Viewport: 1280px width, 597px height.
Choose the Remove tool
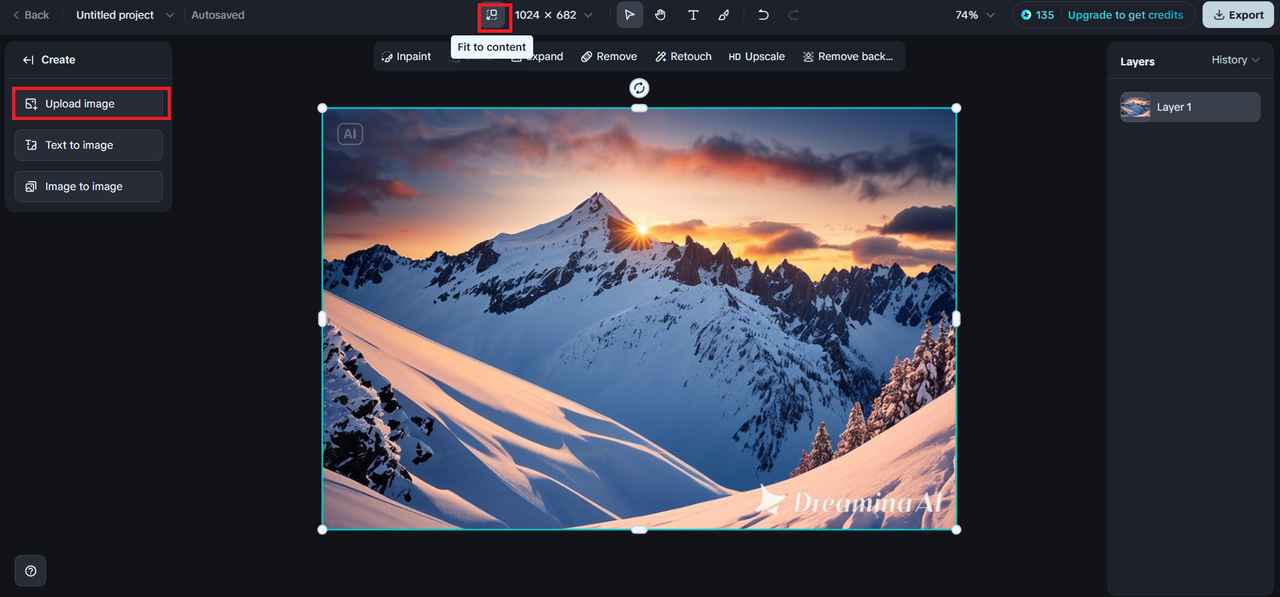pos(609,57)
